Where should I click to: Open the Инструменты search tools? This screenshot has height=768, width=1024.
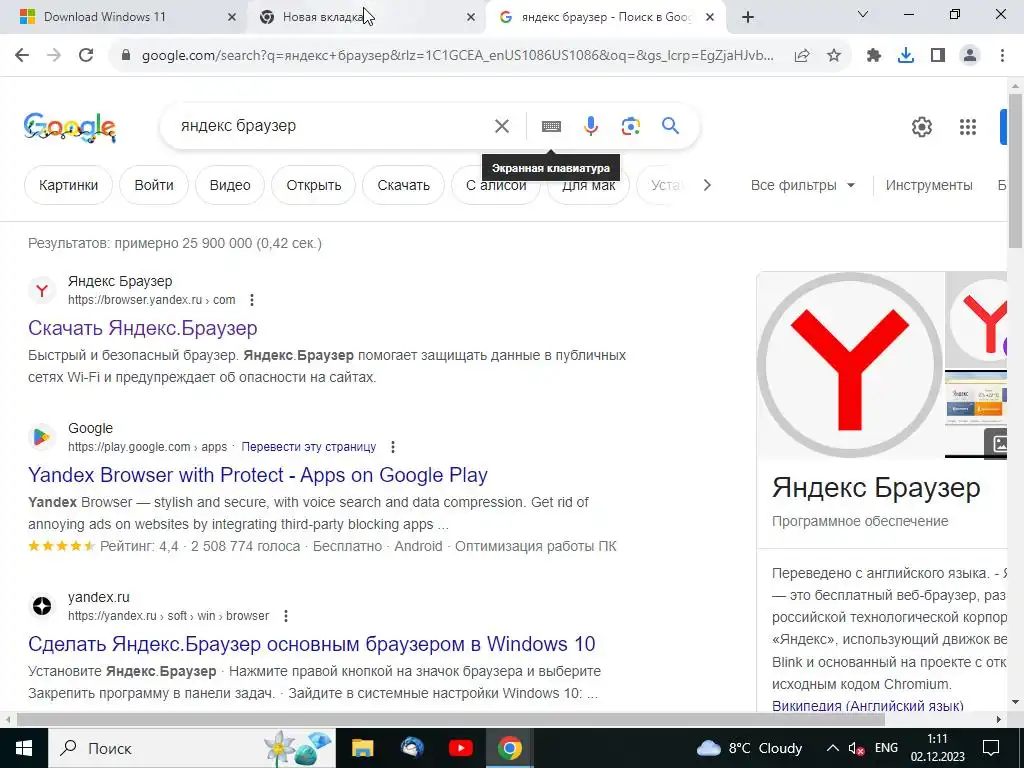tap(929, 185)
